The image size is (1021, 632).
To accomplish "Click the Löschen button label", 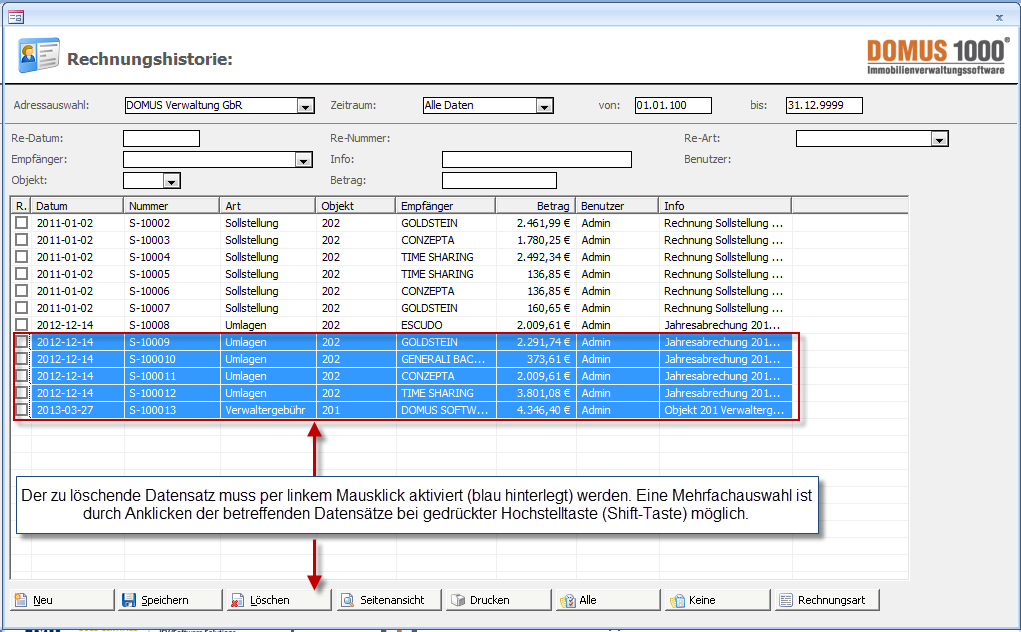I will pyautogui.click(x=270, y=600).
